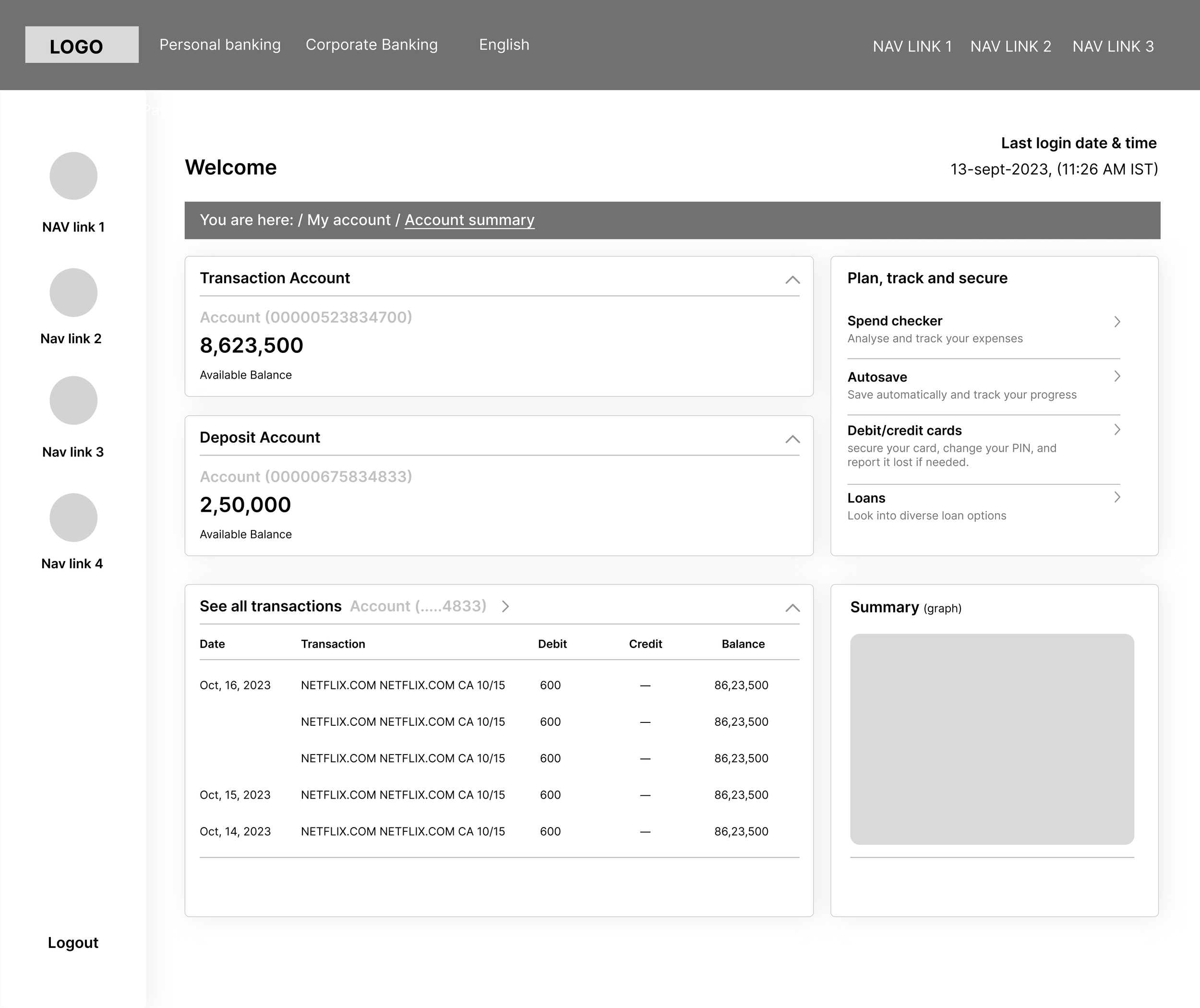
Task: Click the Debit/credit cards arrow icon
Action: pos(1117,430)
